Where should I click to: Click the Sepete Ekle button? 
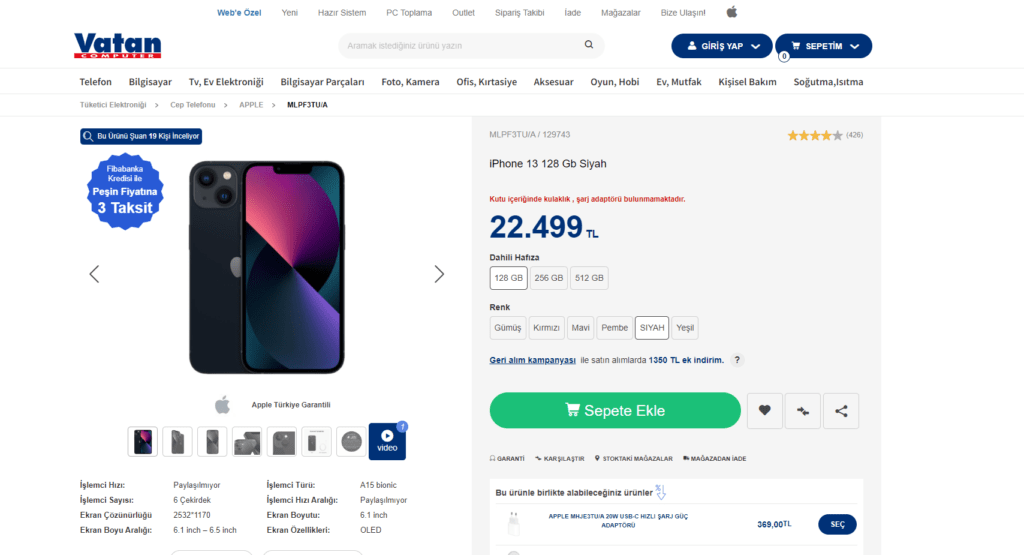(x=615, y=410)
